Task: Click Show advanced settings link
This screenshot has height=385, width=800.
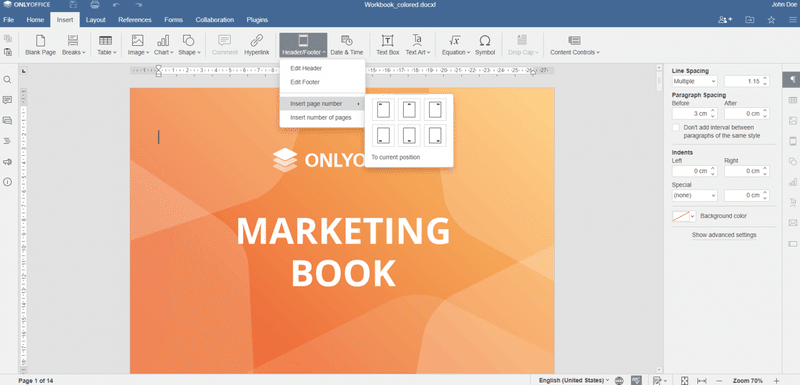Action: point(724,235)
